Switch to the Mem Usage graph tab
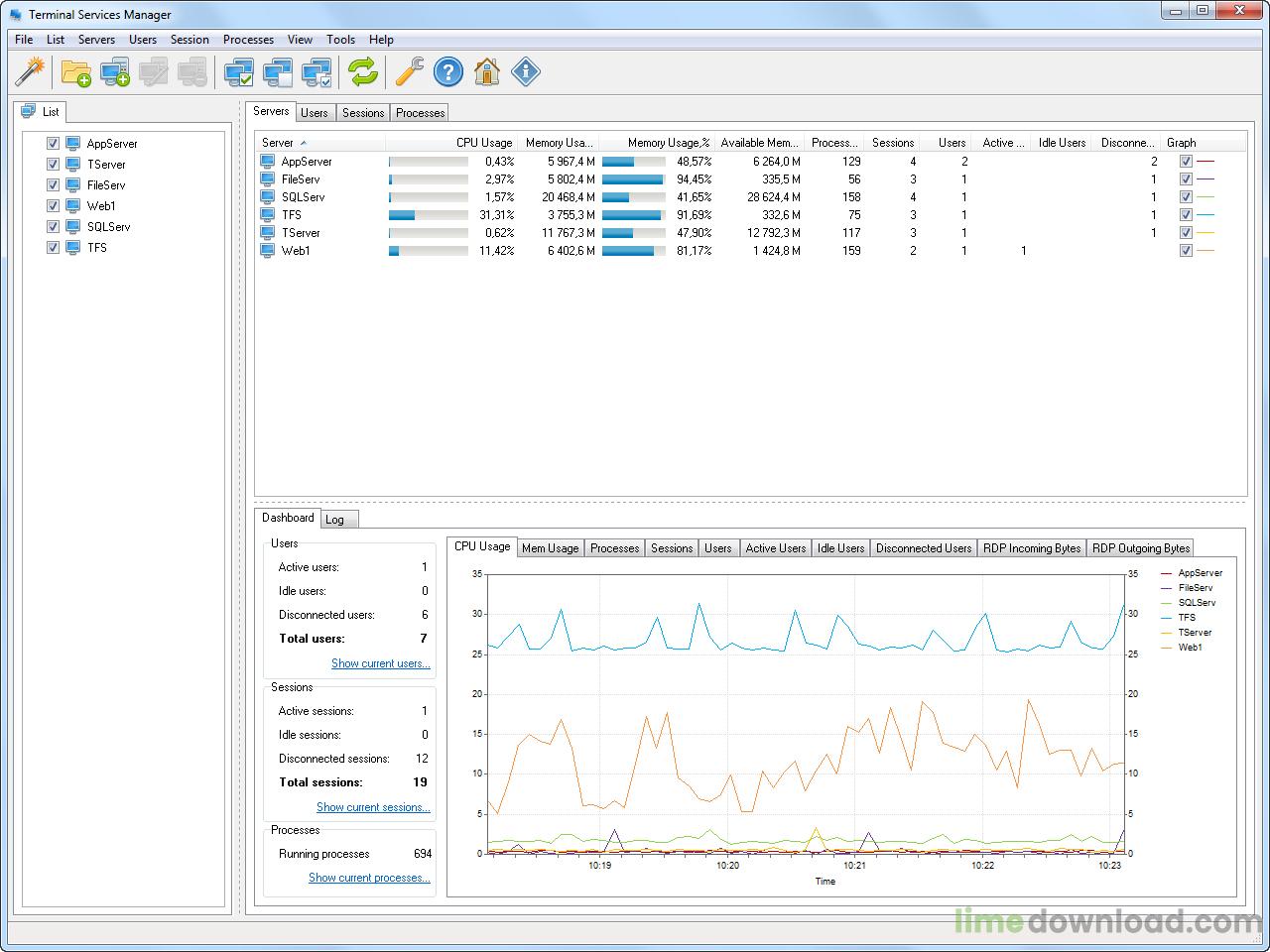This screenshot has height=952, width=1270. pos(550,548)
